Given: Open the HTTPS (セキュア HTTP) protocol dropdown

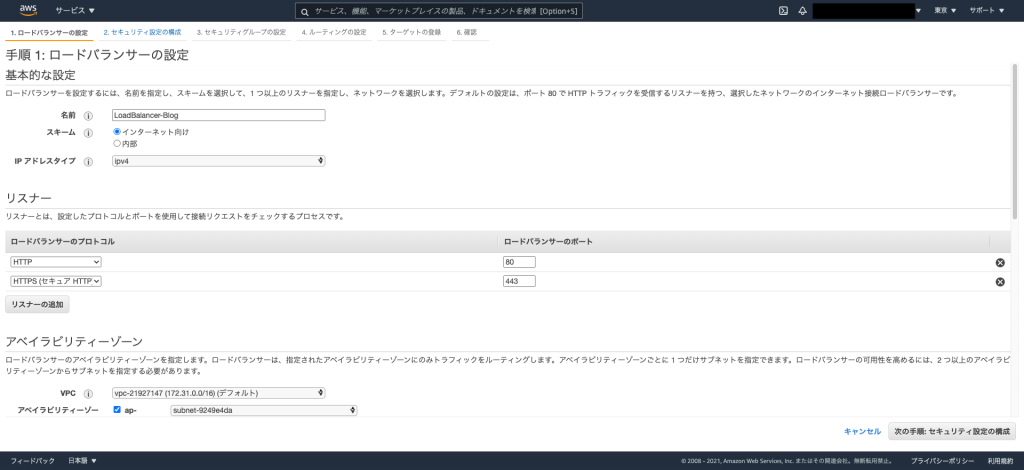Looking at the screenshot, I should click(56, 281).
